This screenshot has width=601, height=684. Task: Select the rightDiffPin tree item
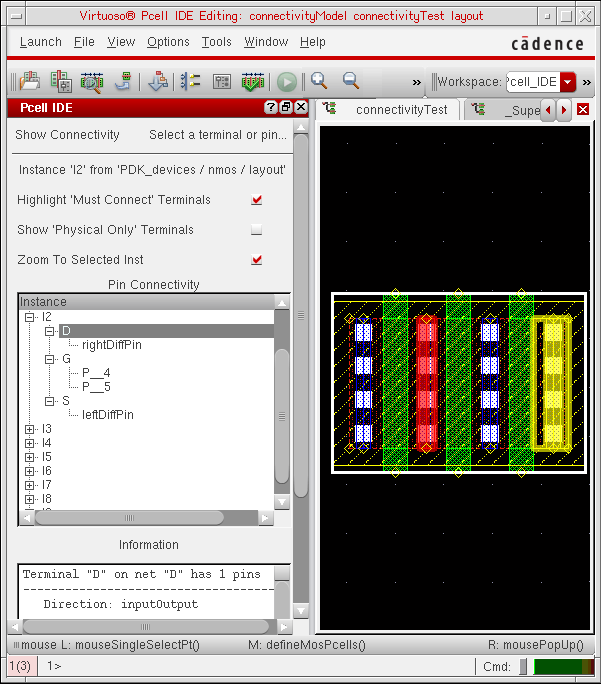point(112,345)
